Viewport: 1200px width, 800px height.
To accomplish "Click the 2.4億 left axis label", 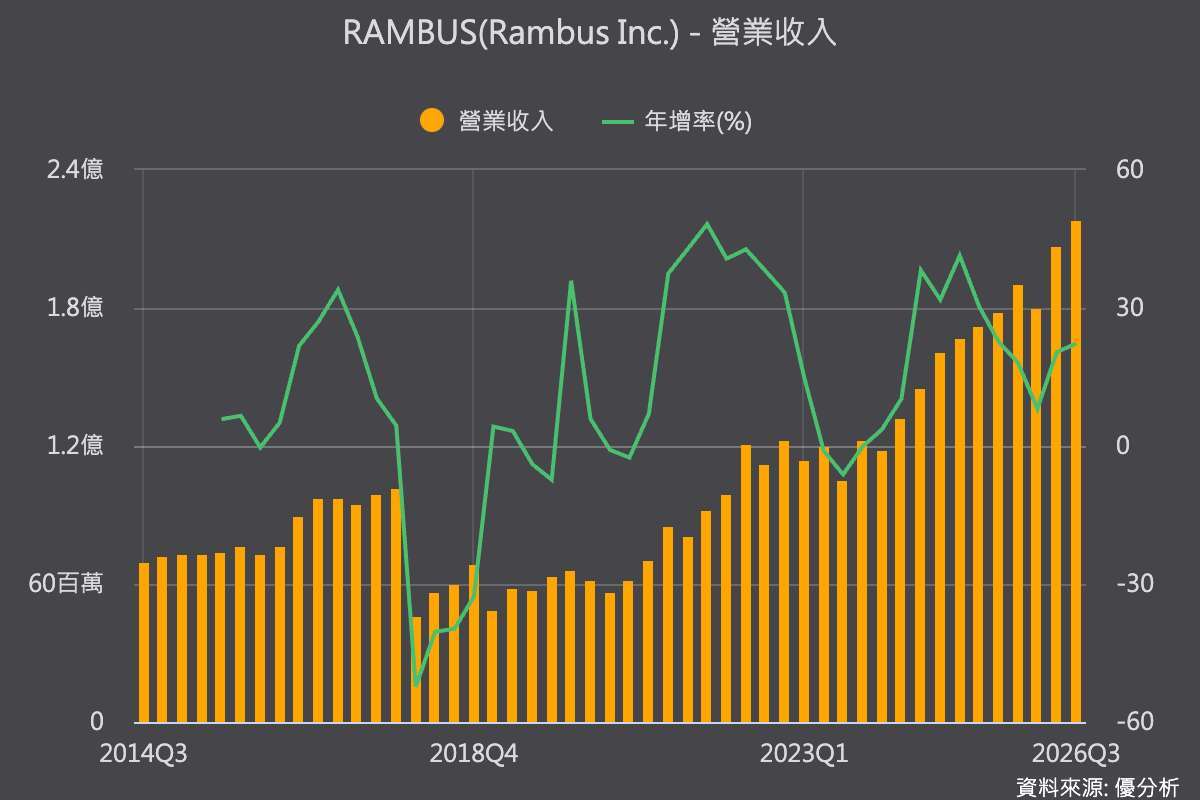I will [75, 170].
